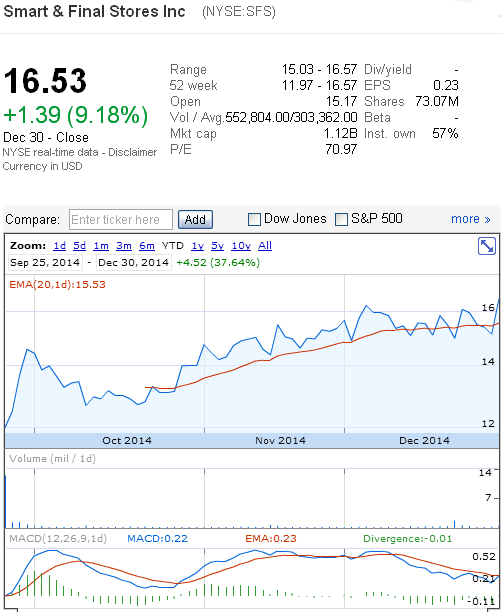This screenshot has height=612, width=503.
Task: Open the more comparisons link
Action: (471, 219)
